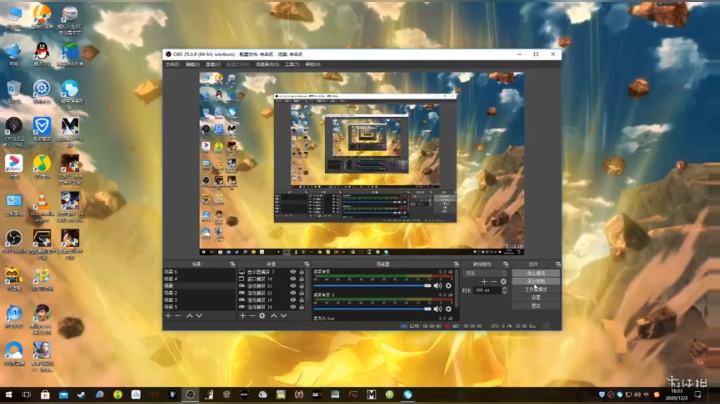
Task: Open the Scene Collection menu
Action: tap(267, 65)
